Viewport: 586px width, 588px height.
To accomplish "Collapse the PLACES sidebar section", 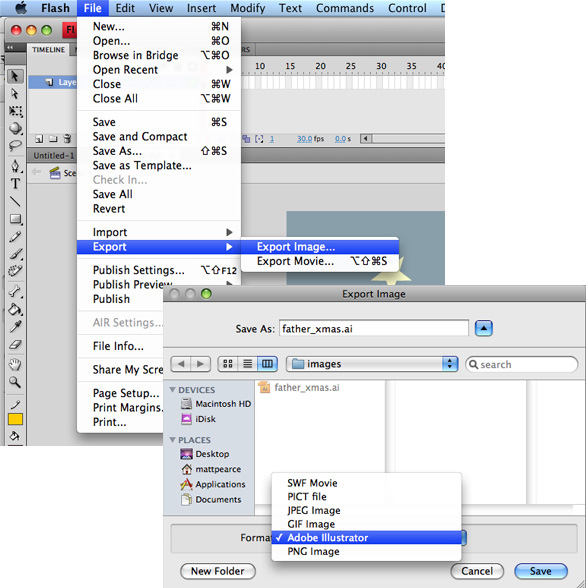I will pyautogui.click(x=172, y=440).
